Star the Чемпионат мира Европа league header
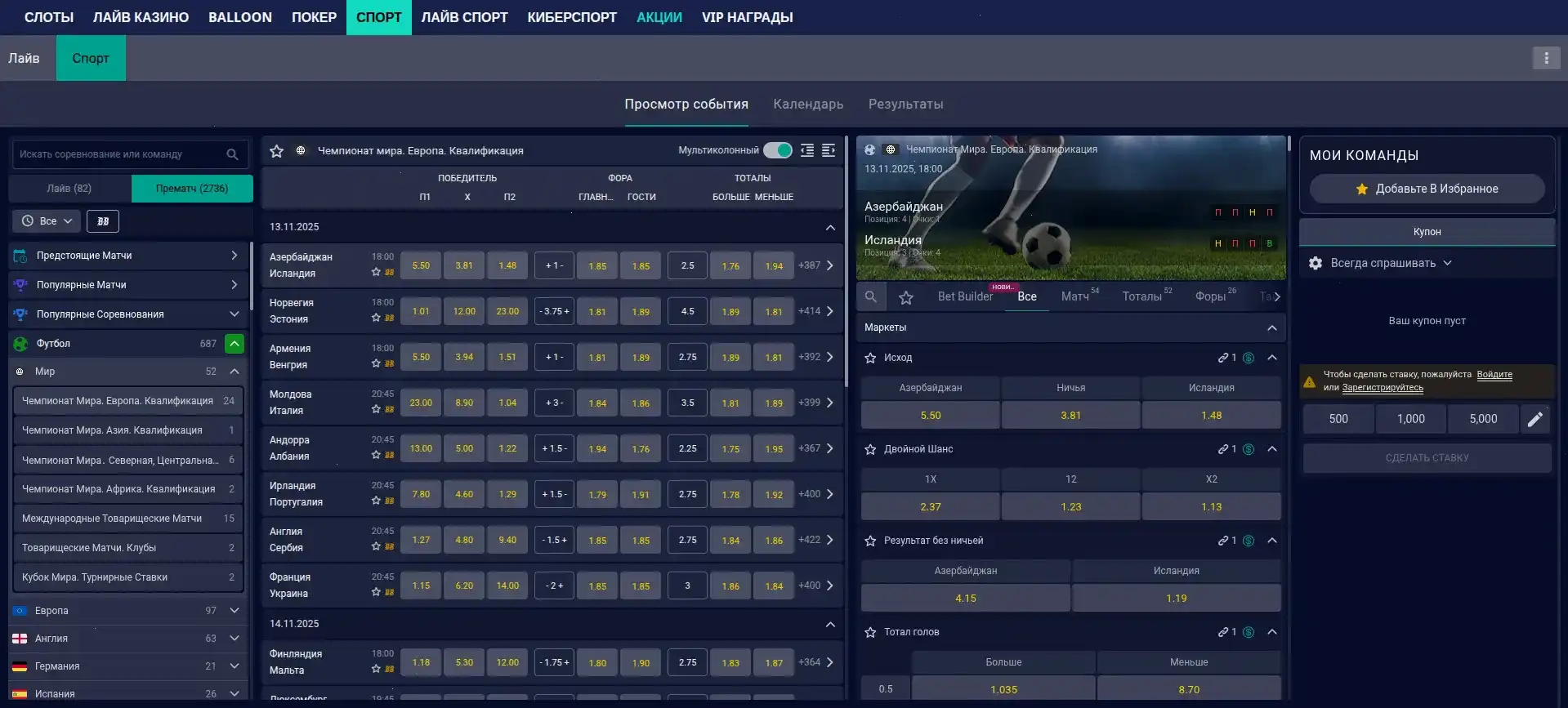Screen dimensions: 1568x708 point(277,151)
